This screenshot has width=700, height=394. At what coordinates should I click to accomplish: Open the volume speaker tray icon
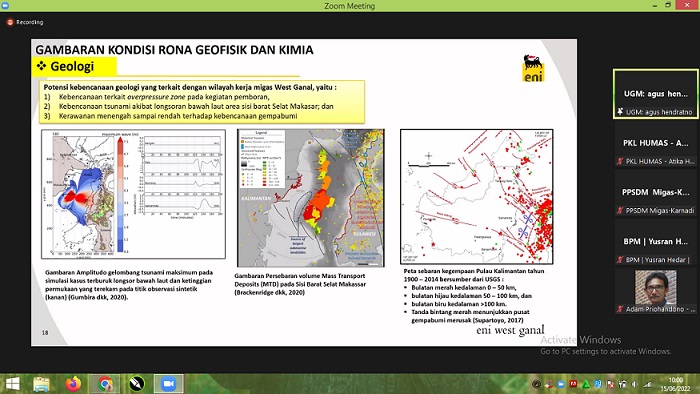click(634, 384)
